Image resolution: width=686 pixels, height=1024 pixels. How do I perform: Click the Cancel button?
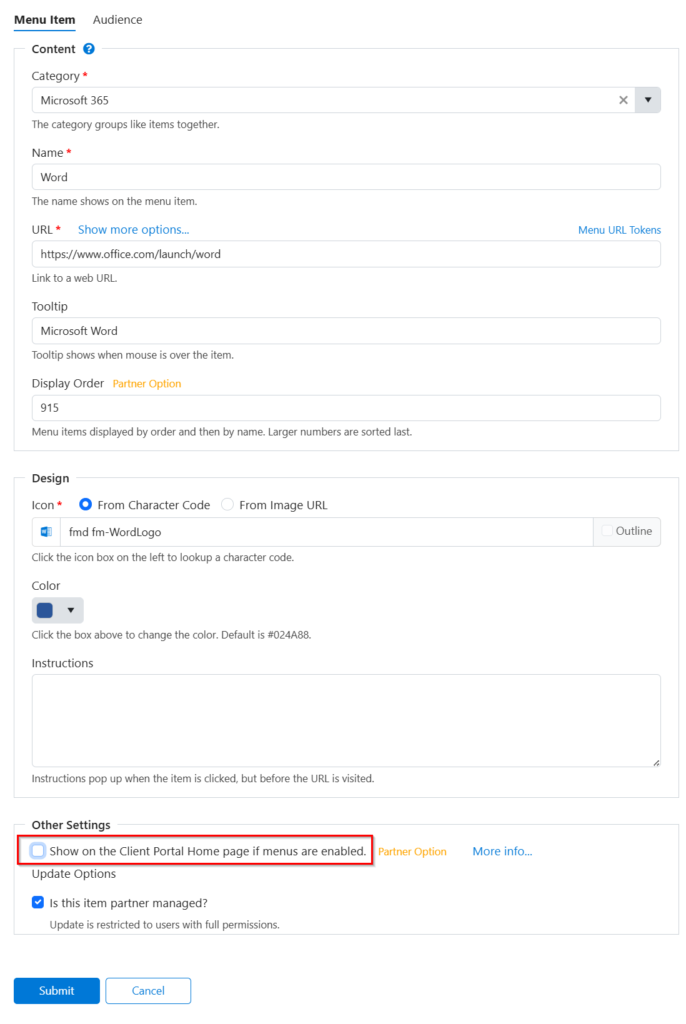[x=148, y=991]
